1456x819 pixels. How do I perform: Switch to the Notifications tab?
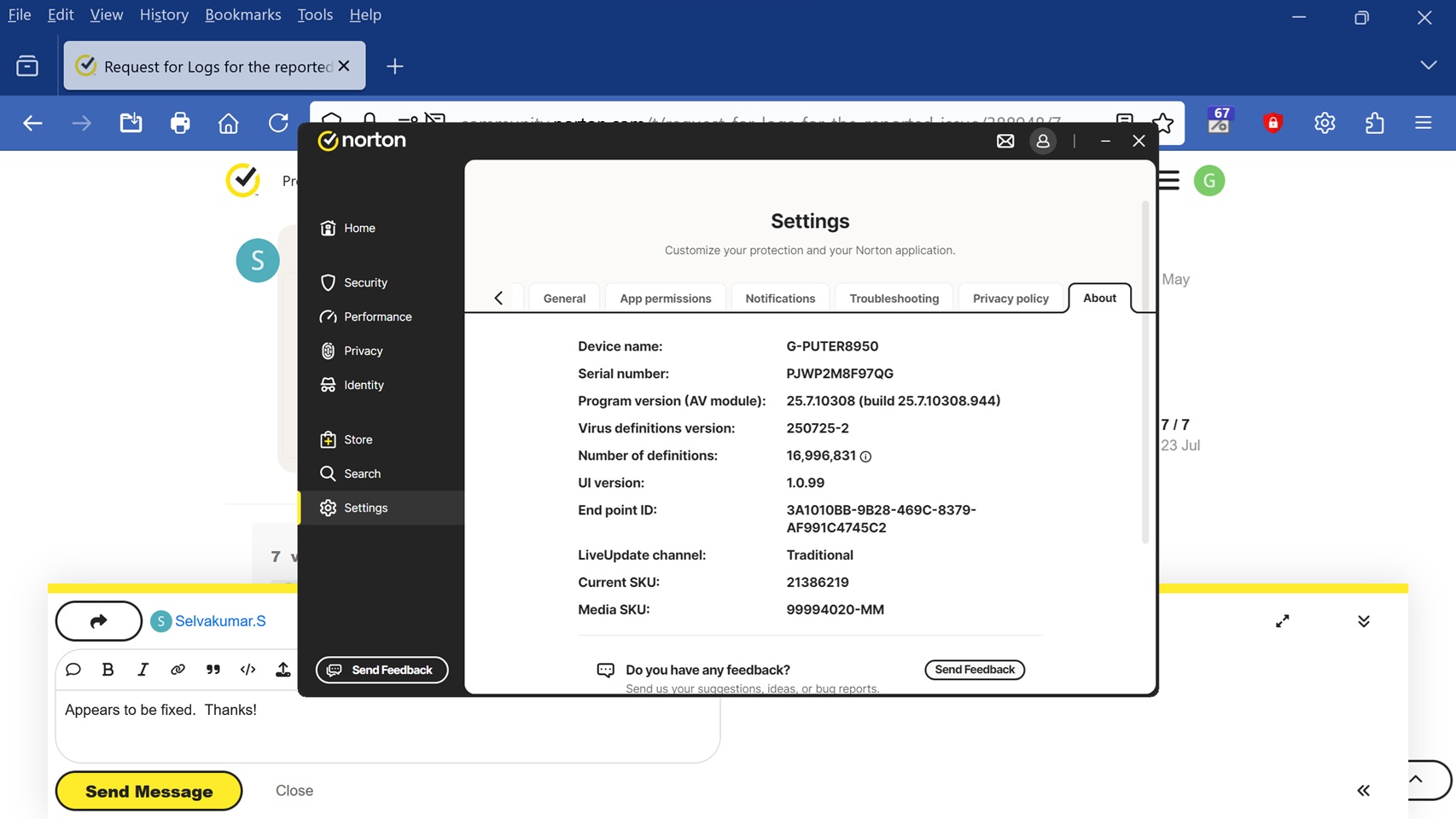pyautogui.click(x=780, y=299)
